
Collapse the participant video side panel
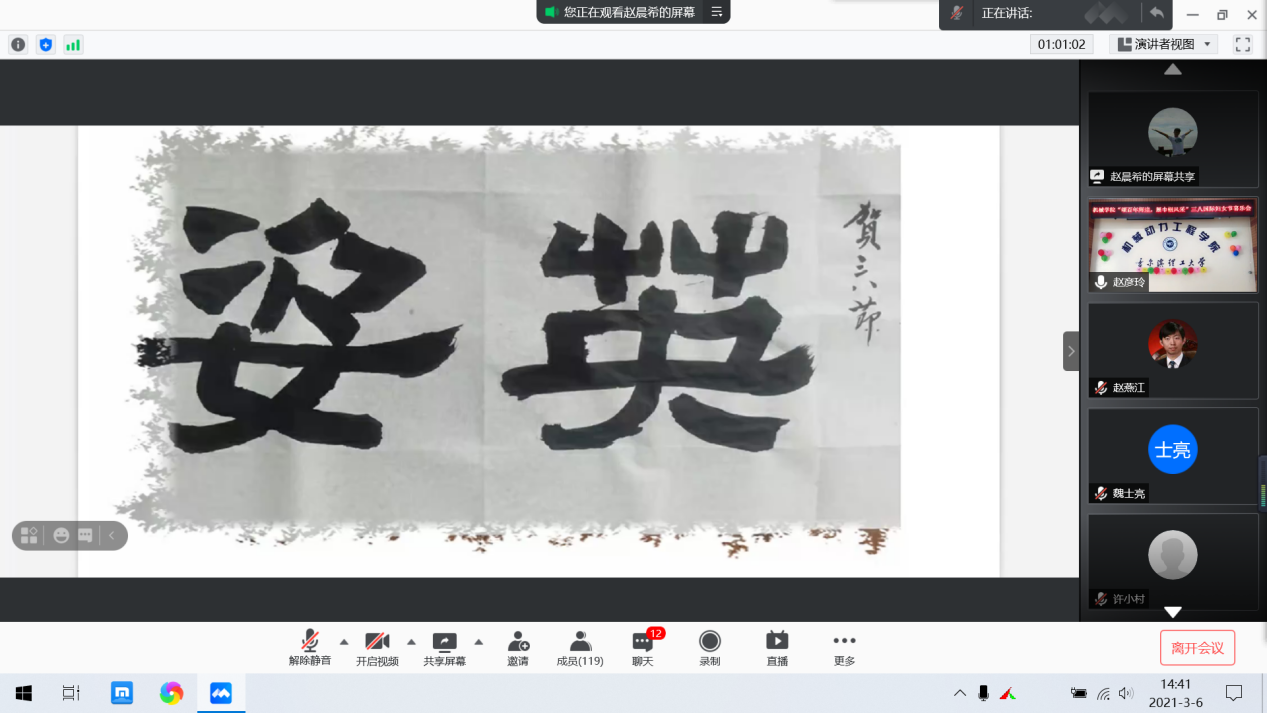(1071, 351)
